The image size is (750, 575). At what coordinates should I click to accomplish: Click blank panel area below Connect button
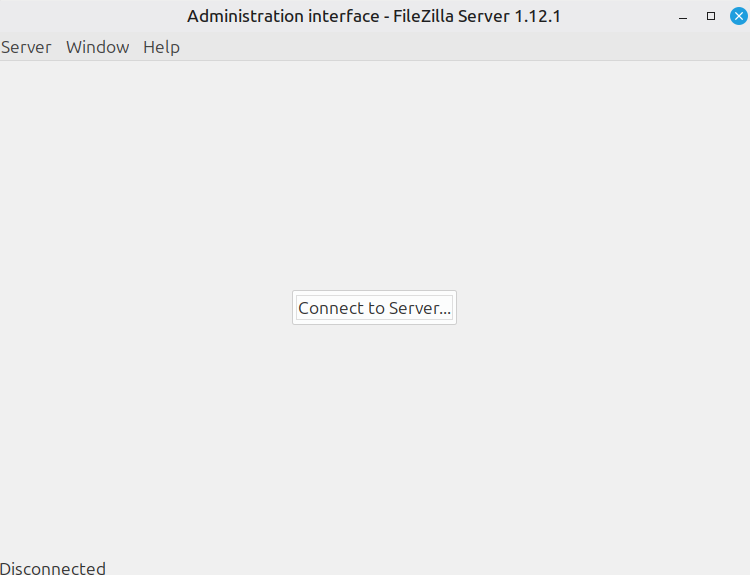tap(374, 440)
